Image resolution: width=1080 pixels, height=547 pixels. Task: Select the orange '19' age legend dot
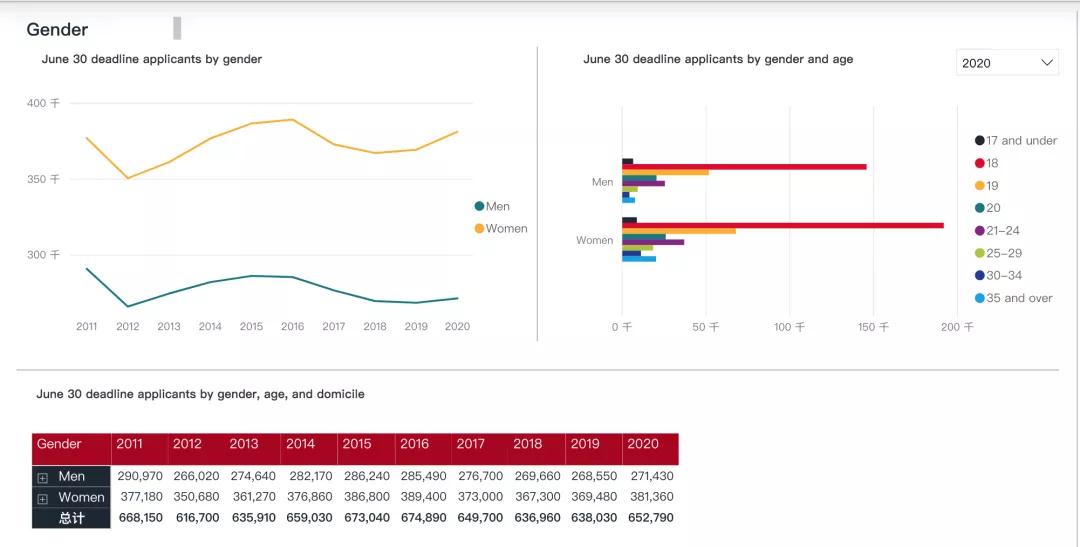(980, 186)
